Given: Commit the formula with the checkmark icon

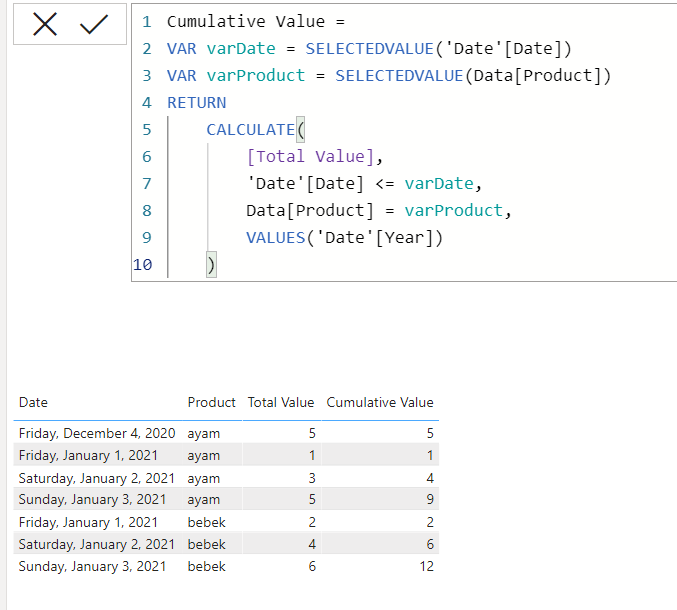Looking at the screenshot, I should point(94,24).
